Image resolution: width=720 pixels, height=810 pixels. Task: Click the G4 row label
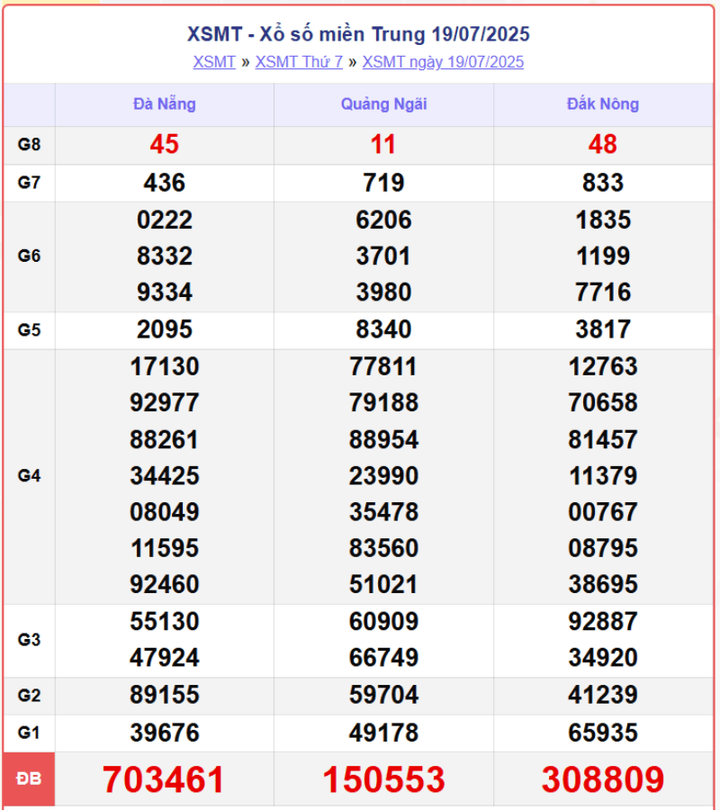[x=29, y=476]
